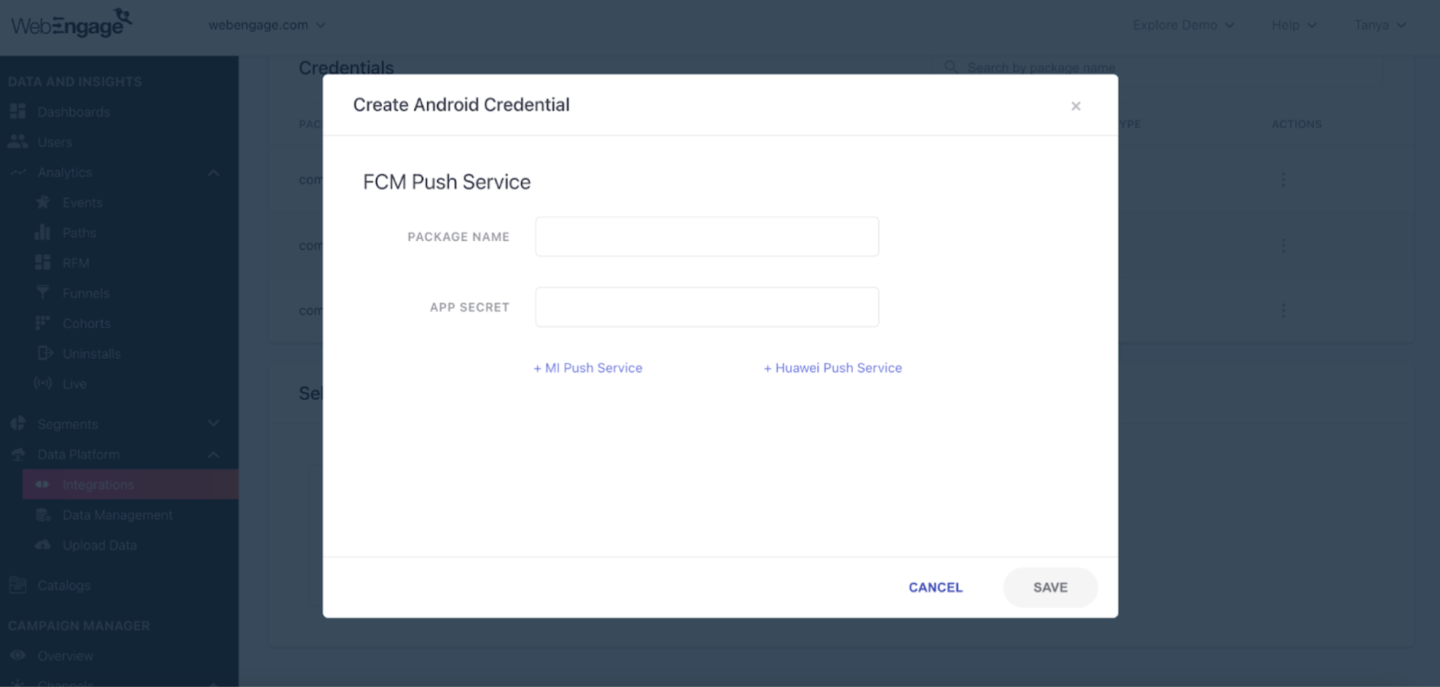
Task: Open the Explore Demo dropdown
Action: coord(1183,25)
